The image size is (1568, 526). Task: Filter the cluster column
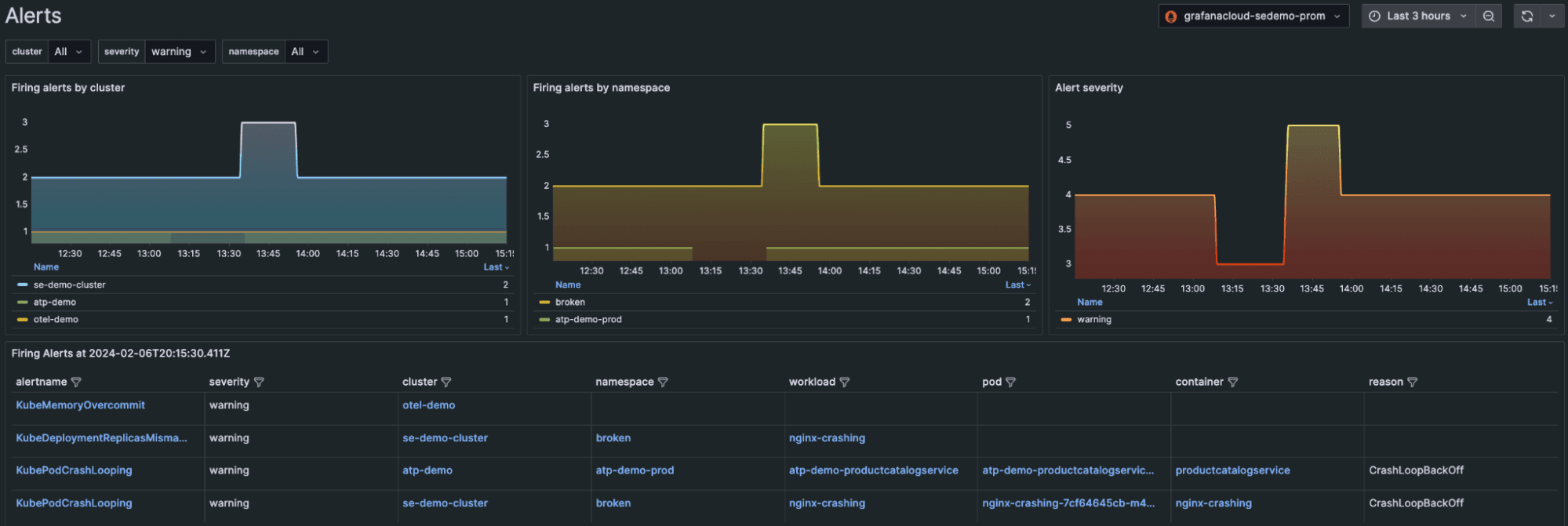446,383
